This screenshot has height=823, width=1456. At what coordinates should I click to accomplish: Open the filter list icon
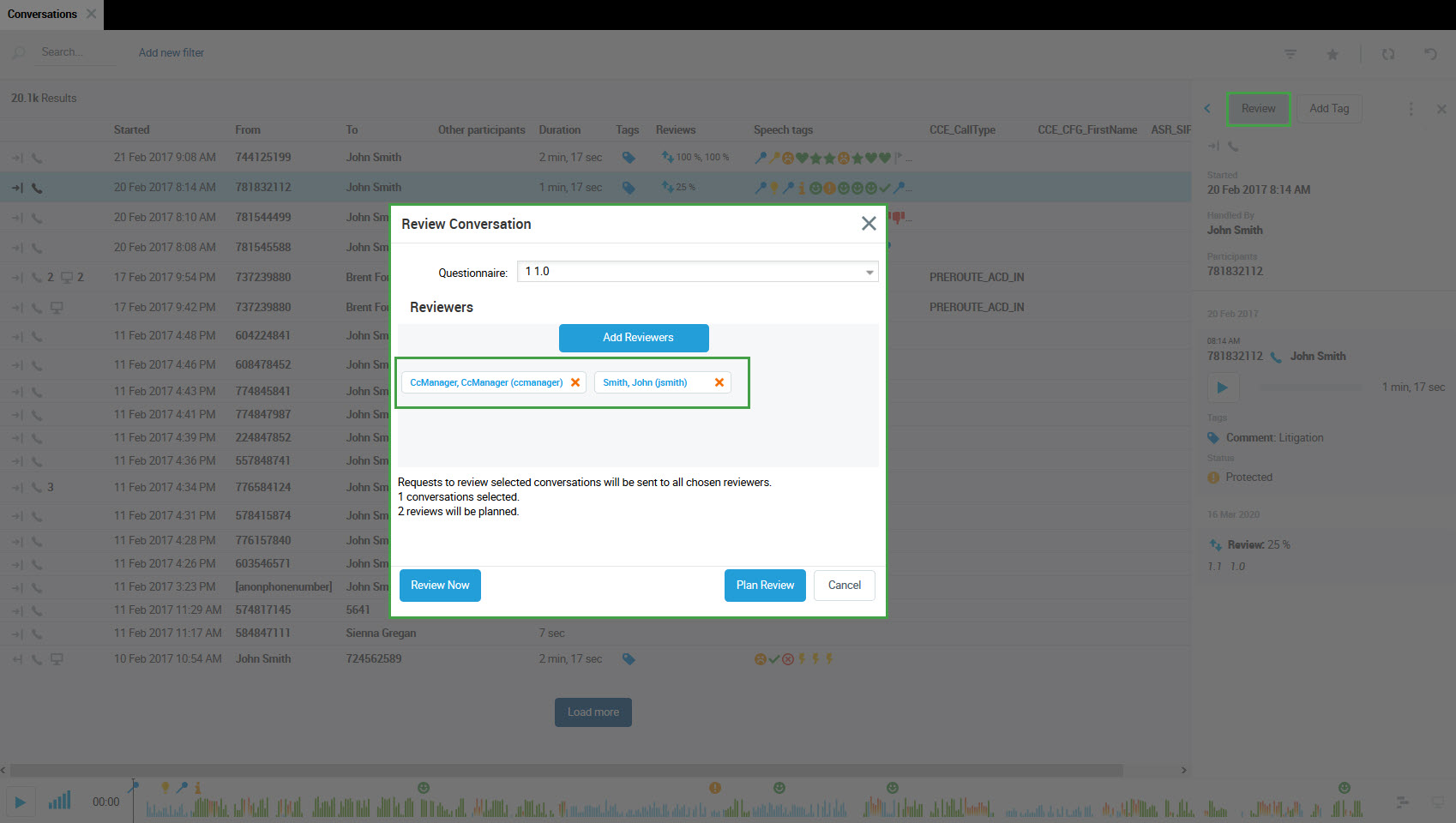[1291, 54]
